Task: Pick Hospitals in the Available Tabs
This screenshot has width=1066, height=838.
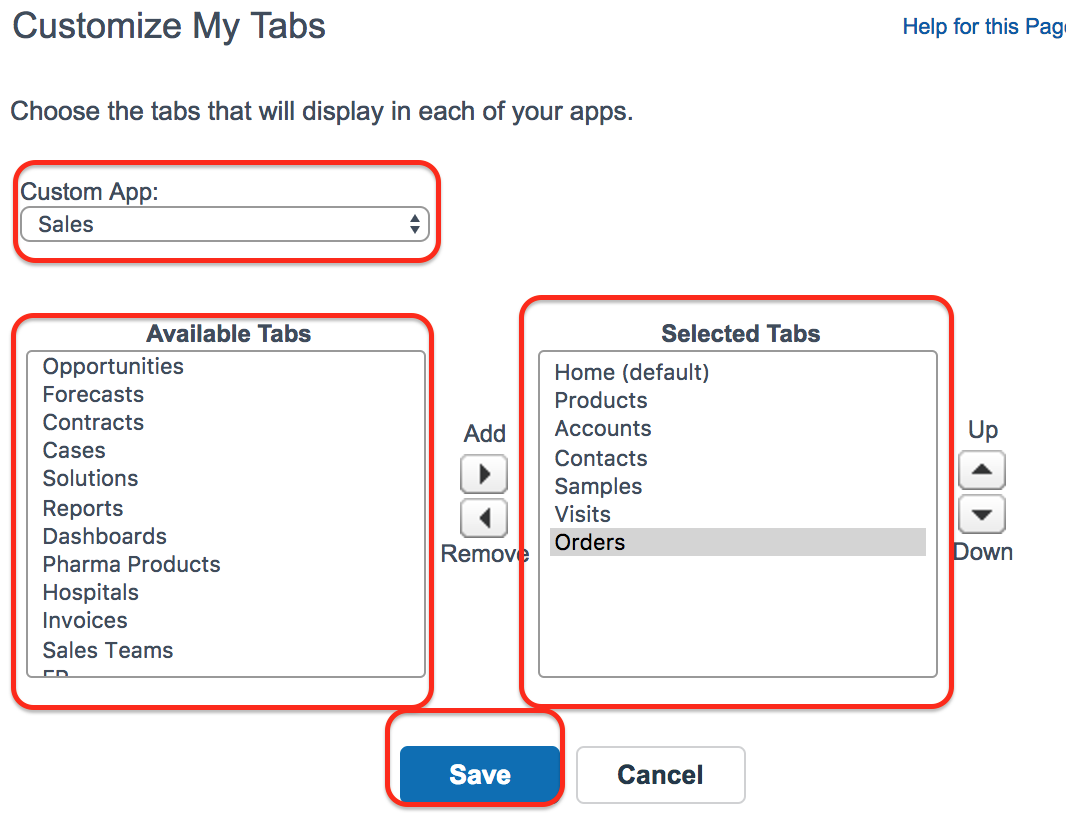Action: (x=90, y=592)
